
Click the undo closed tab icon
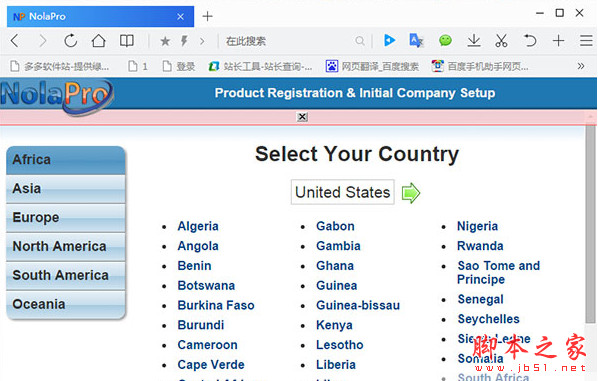tap(530, 40)
